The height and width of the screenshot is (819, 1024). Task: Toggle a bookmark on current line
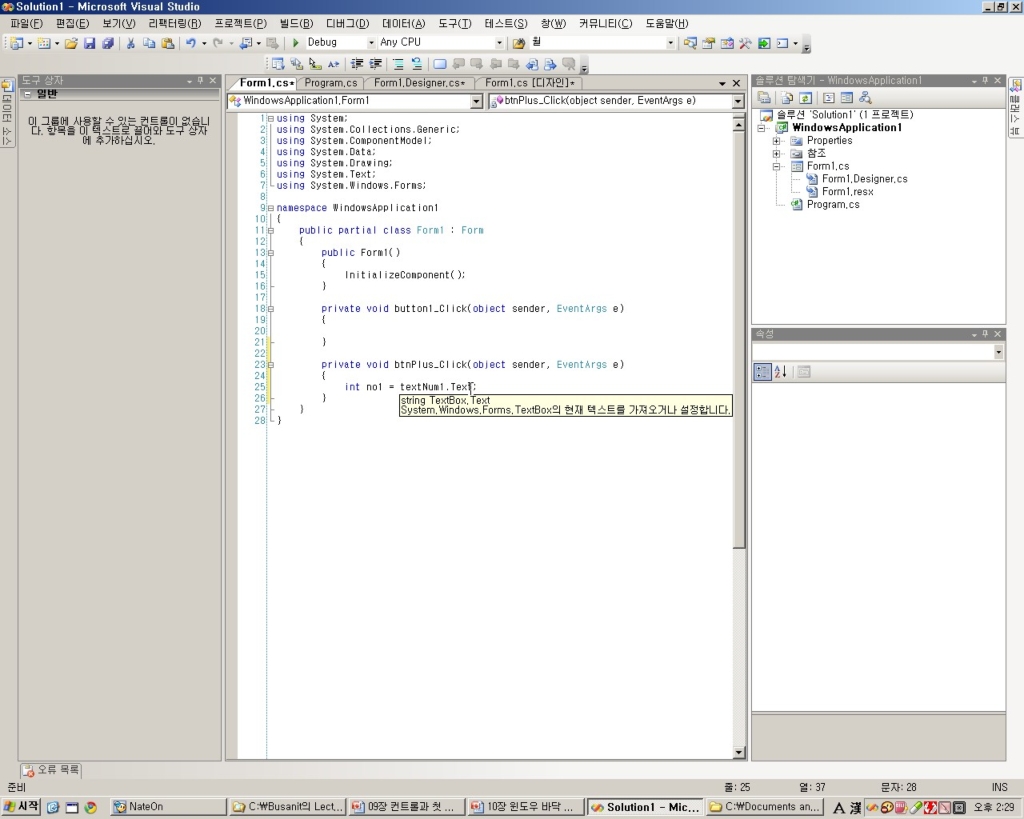pos(440,63)
